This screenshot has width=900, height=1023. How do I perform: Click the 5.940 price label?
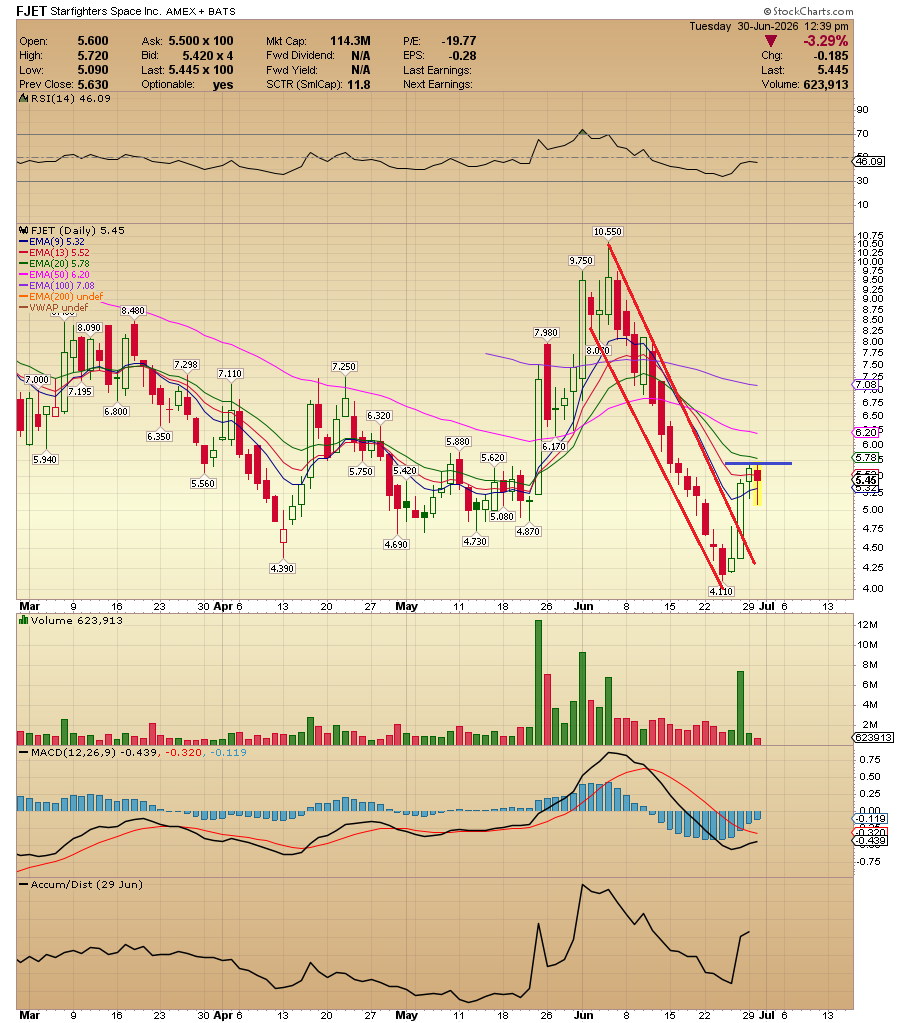[45, 459]
